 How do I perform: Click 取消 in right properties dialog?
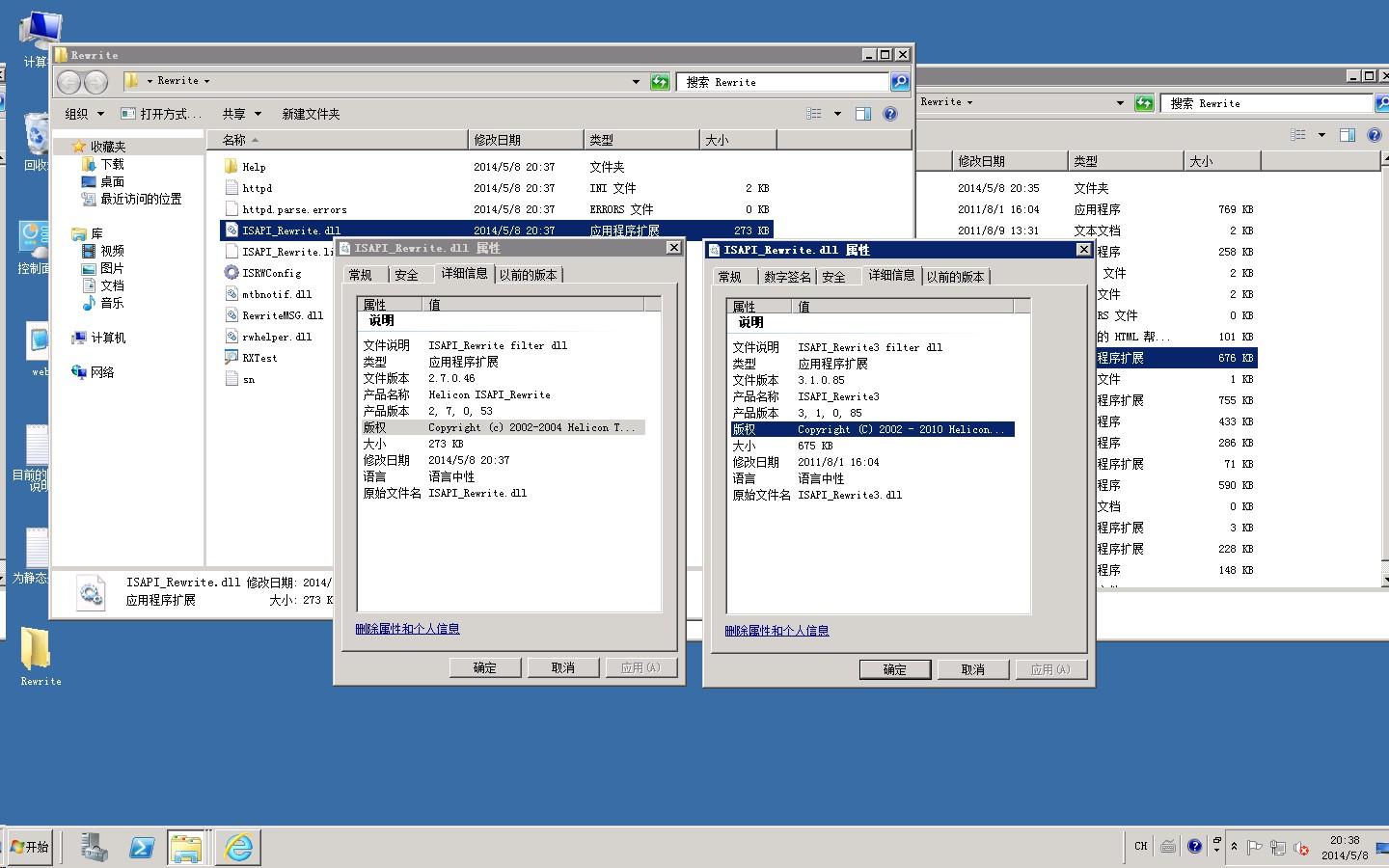973,669
